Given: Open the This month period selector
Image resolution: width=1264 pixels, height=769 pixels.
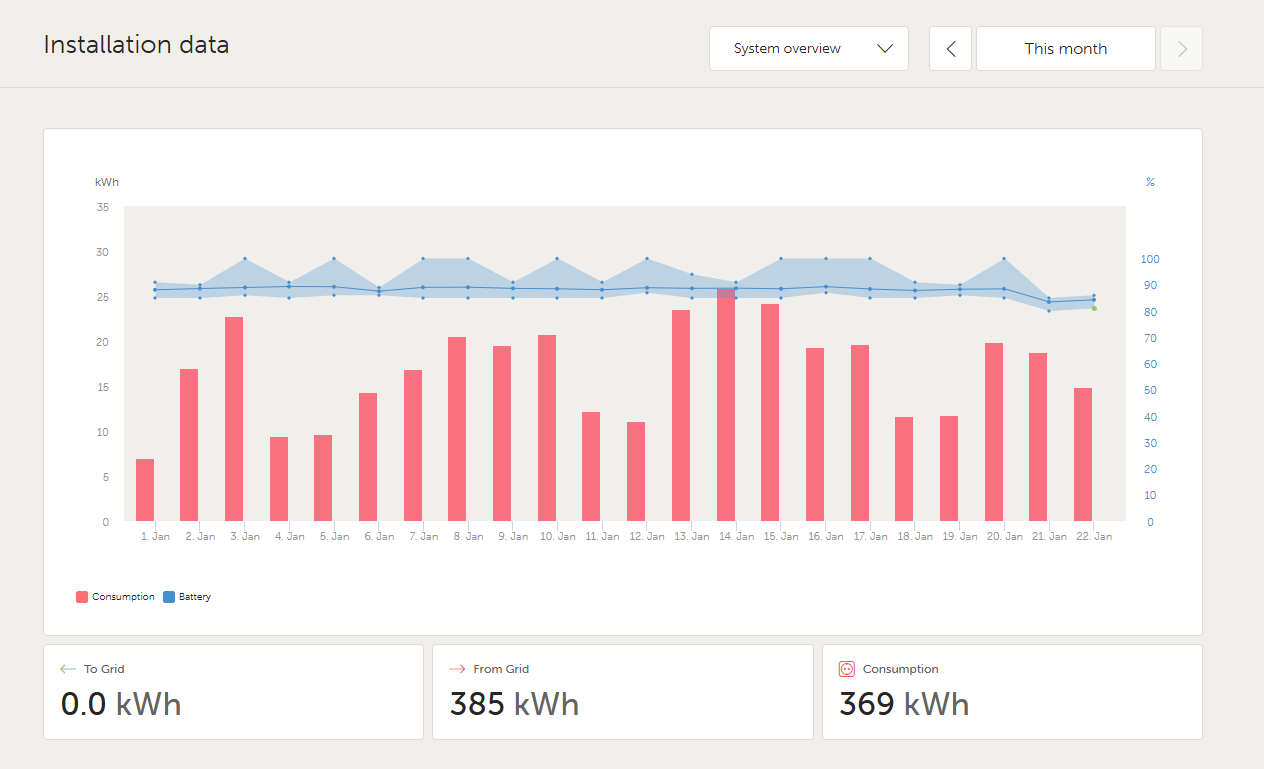Looking at the screenshot, I should pyautogui.click(x=1065, y=49).
